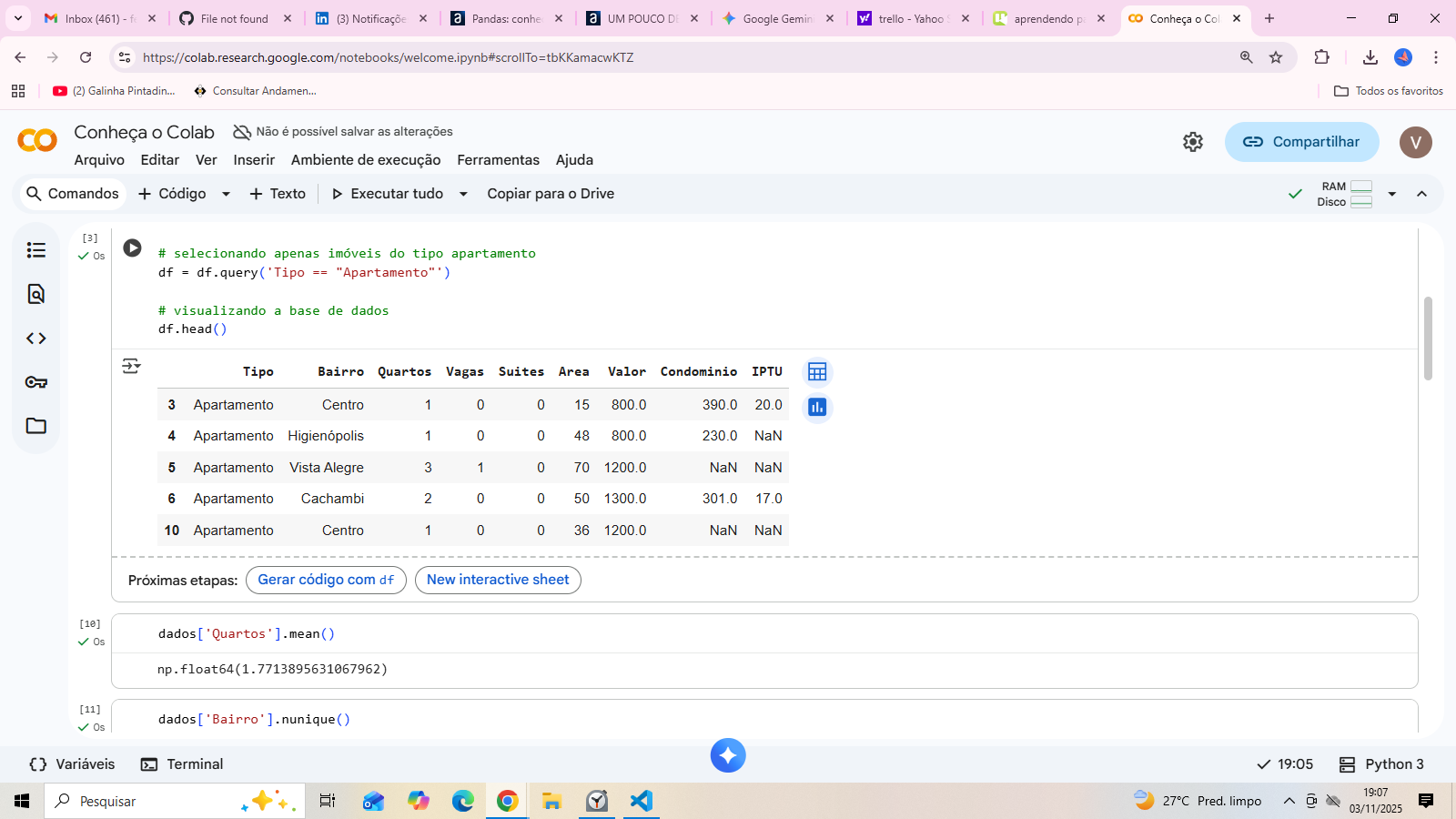Click the Compartilhar button
The image size is (1456, 819).
pos(1301,142)
